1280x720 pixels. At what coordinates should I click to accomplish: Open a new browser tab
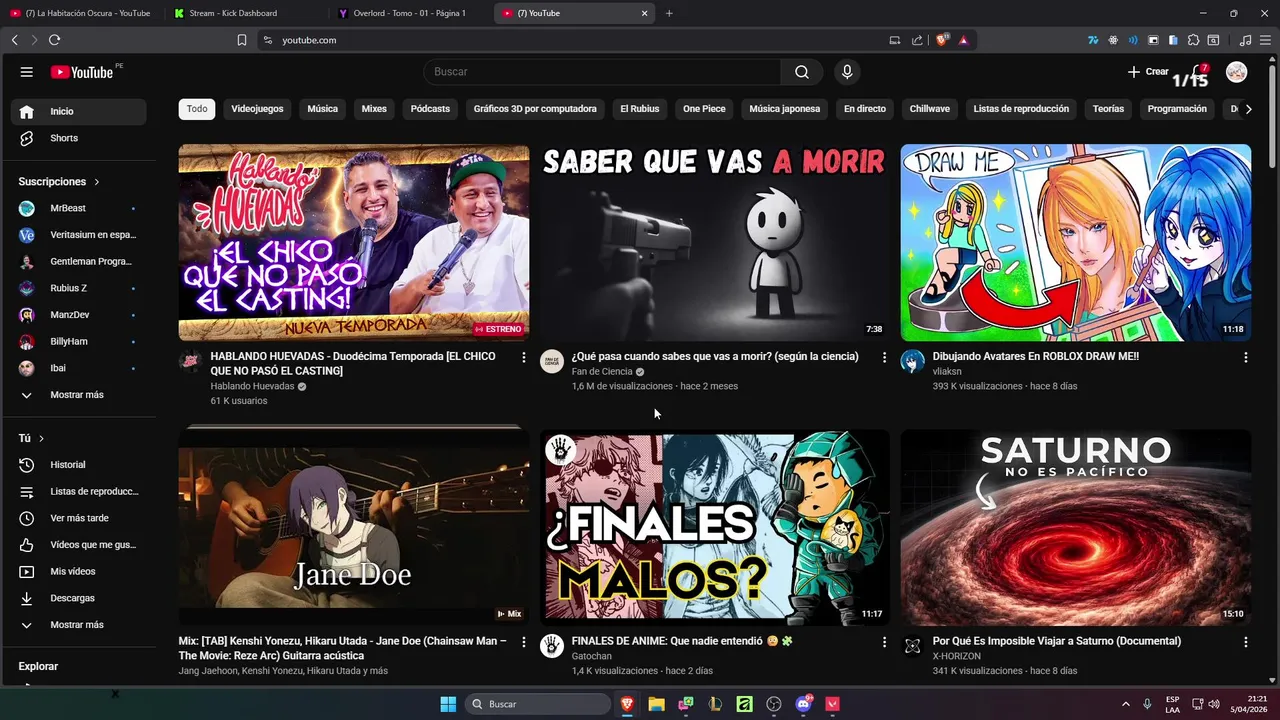[669, 13]
